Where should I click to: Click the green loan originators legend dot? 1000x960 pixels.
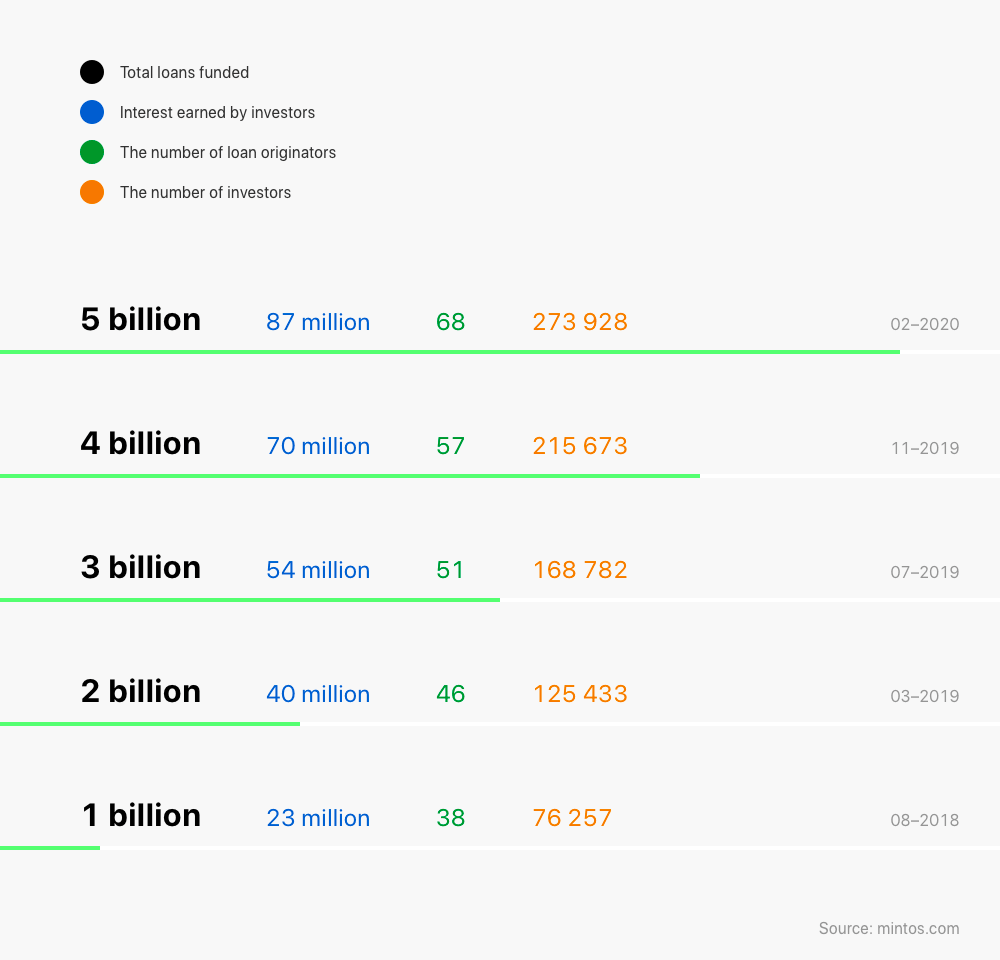[92, 152]
